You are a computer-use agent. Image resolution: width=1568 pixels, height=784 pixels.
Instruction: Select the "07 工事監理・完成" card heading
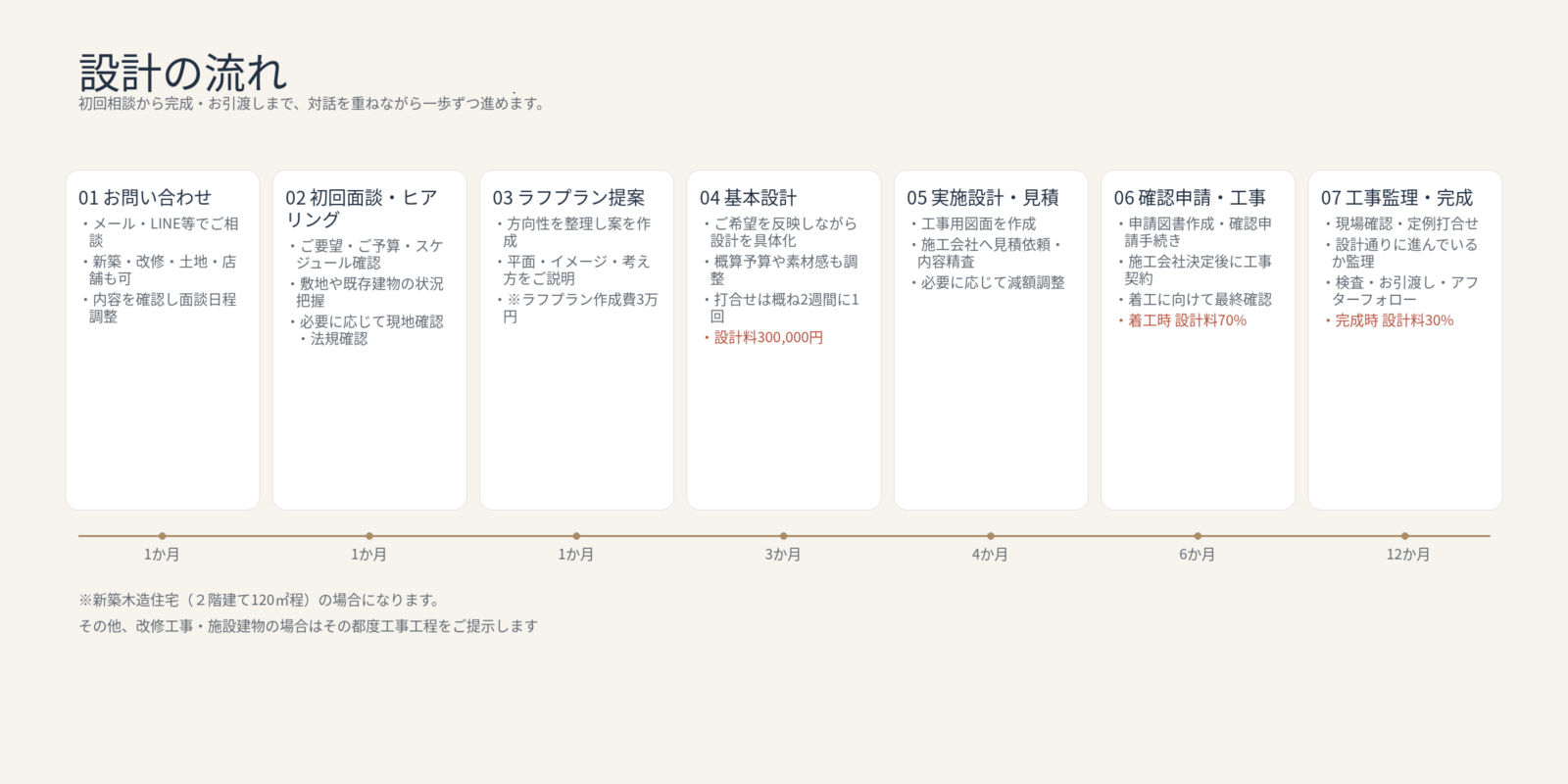coord(1396,198)
